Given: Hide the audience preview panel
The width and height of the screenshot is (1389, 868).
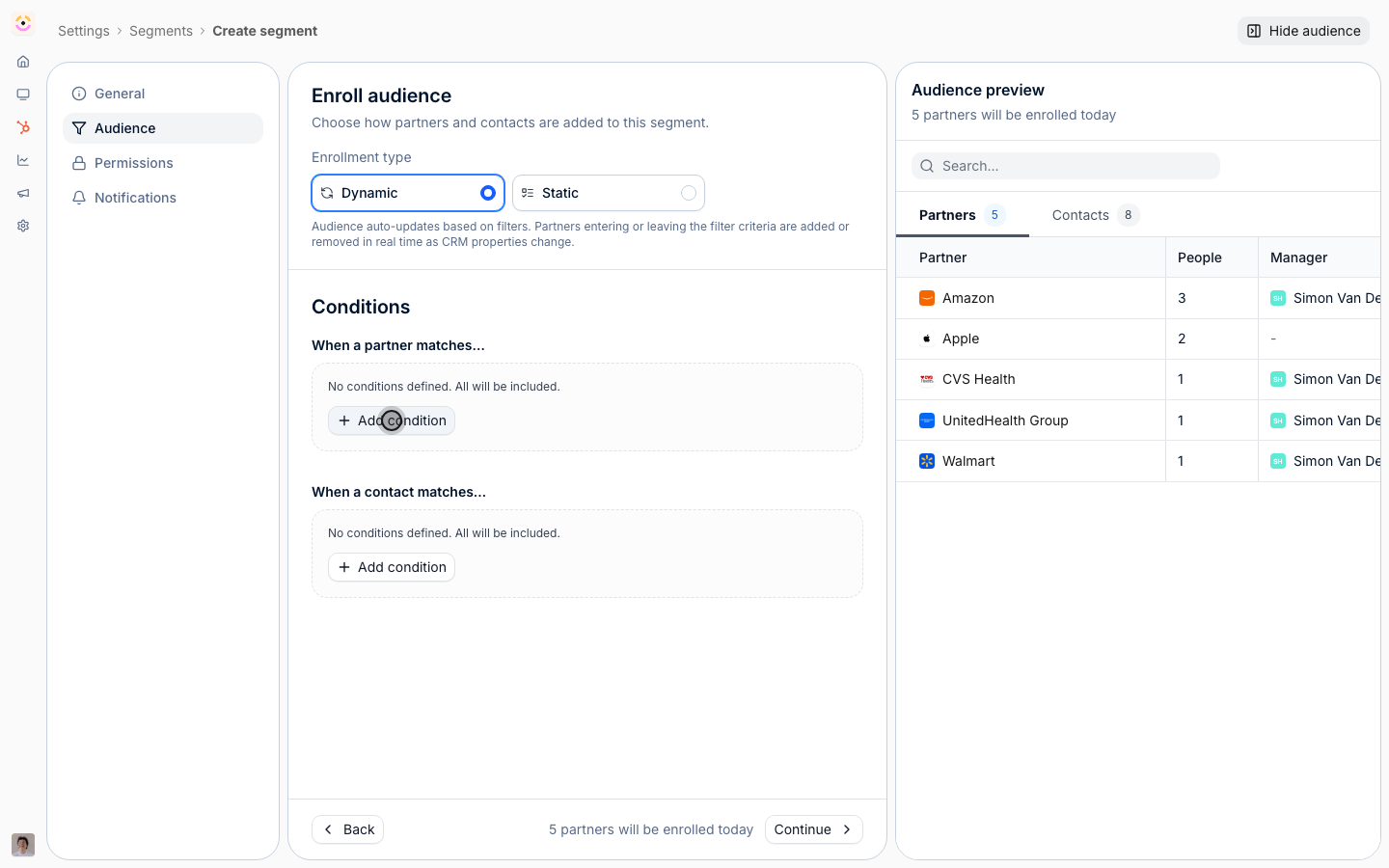Looking at the screenshot, I should pyautogui.click(x=1303, y=31).
